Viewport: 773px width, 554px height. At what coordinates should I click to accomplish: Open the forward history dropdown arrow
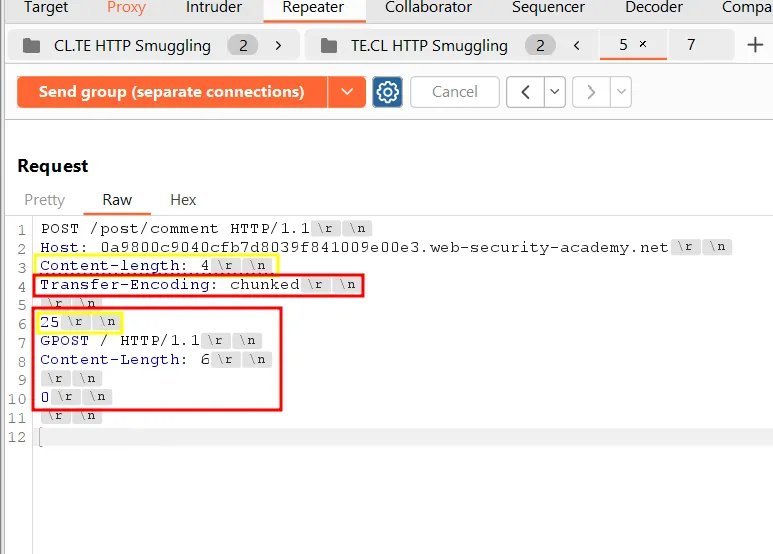620,92
